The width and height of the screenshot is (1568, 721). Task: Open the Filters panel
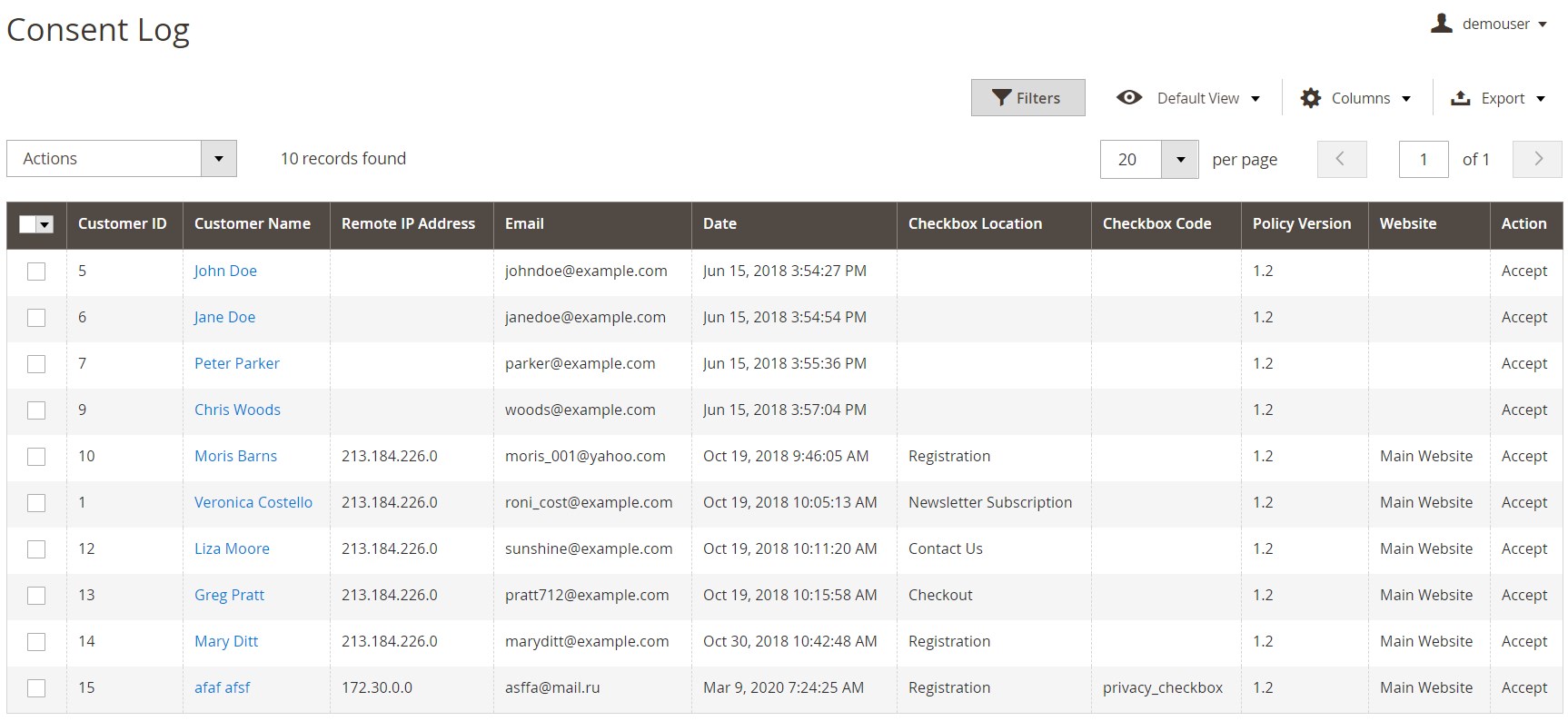tap(1027, 98)
